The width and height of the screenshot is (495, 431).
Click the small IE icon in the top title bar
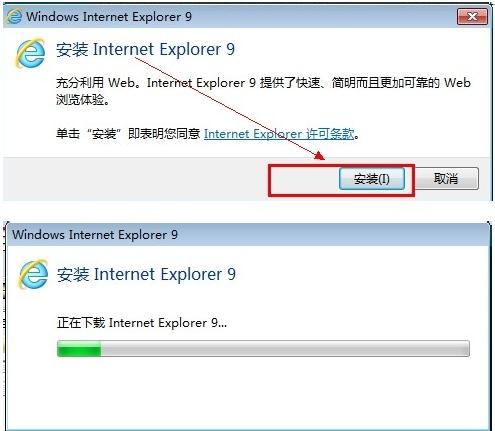point(14,16)
